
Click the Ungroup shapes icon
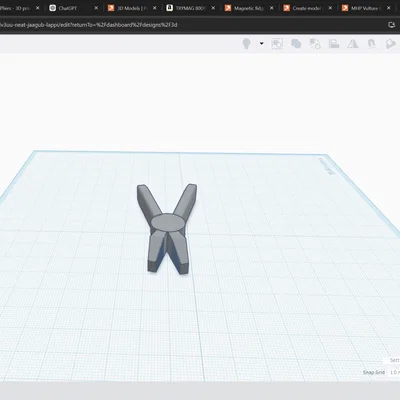(x=315, y=44)
